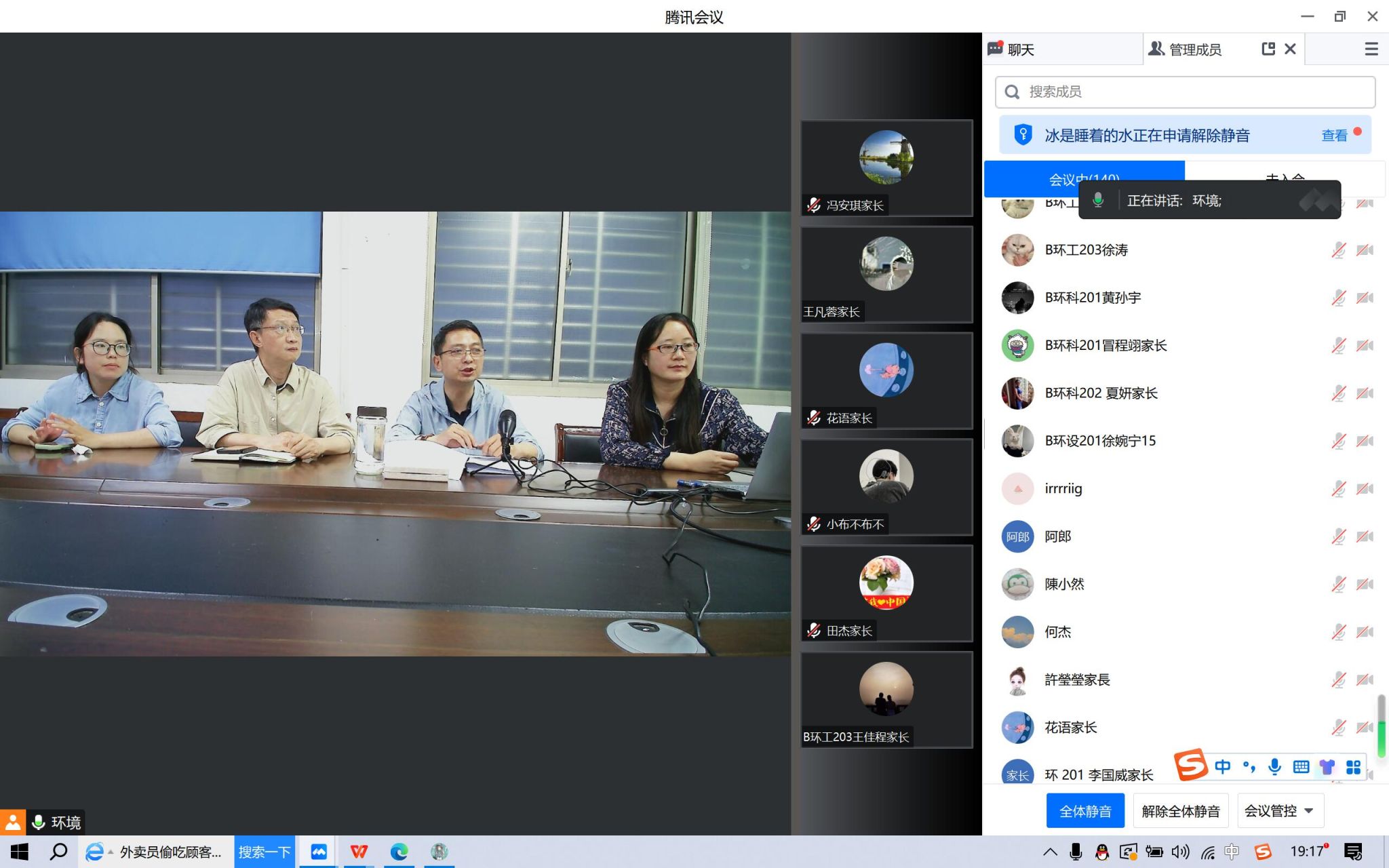
Task: Close the member management panel
Action: click(1290, 49)
